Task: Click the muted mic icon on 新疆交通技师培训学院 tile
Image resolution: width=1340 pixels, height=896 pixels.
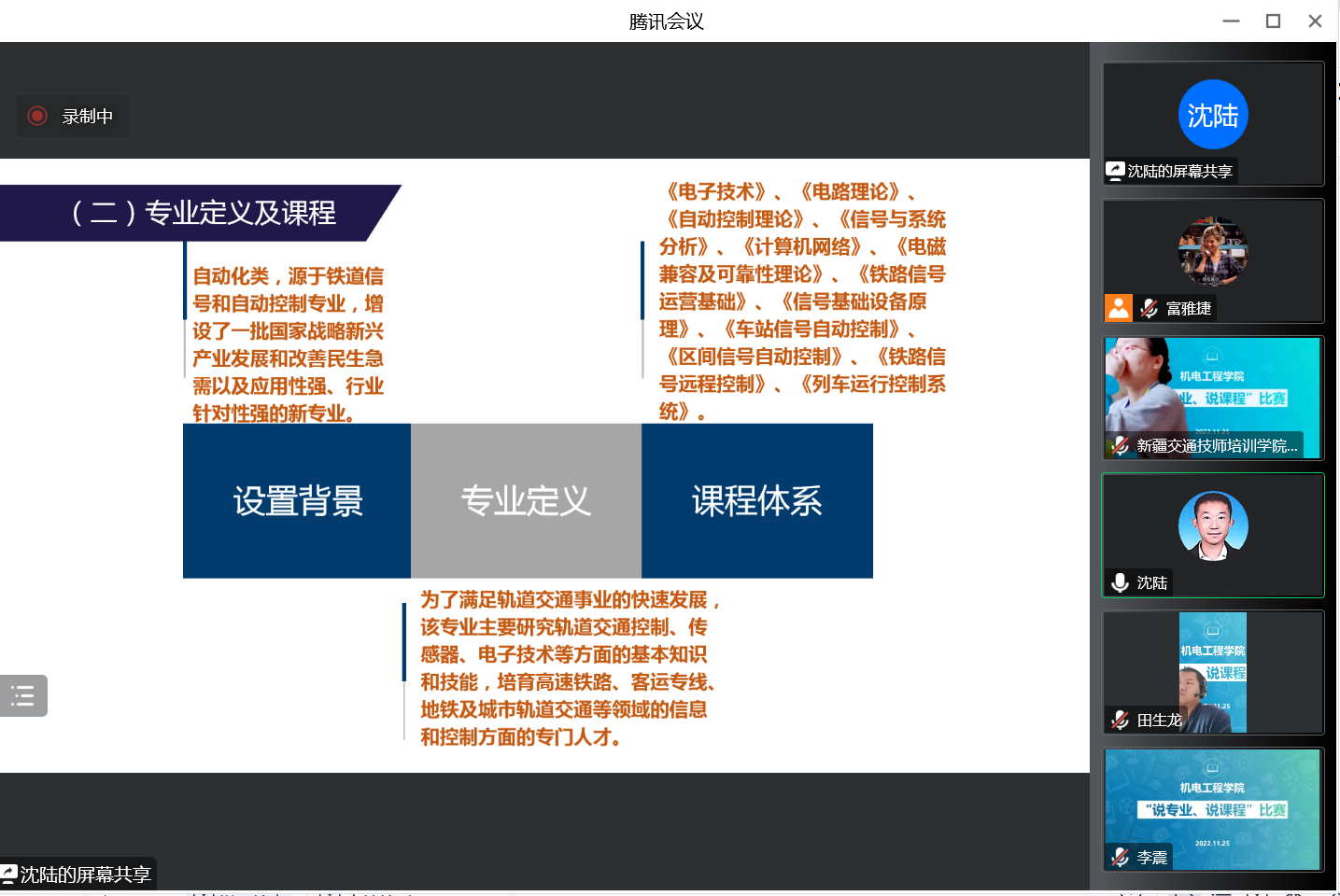Action: coord(1120,445)
